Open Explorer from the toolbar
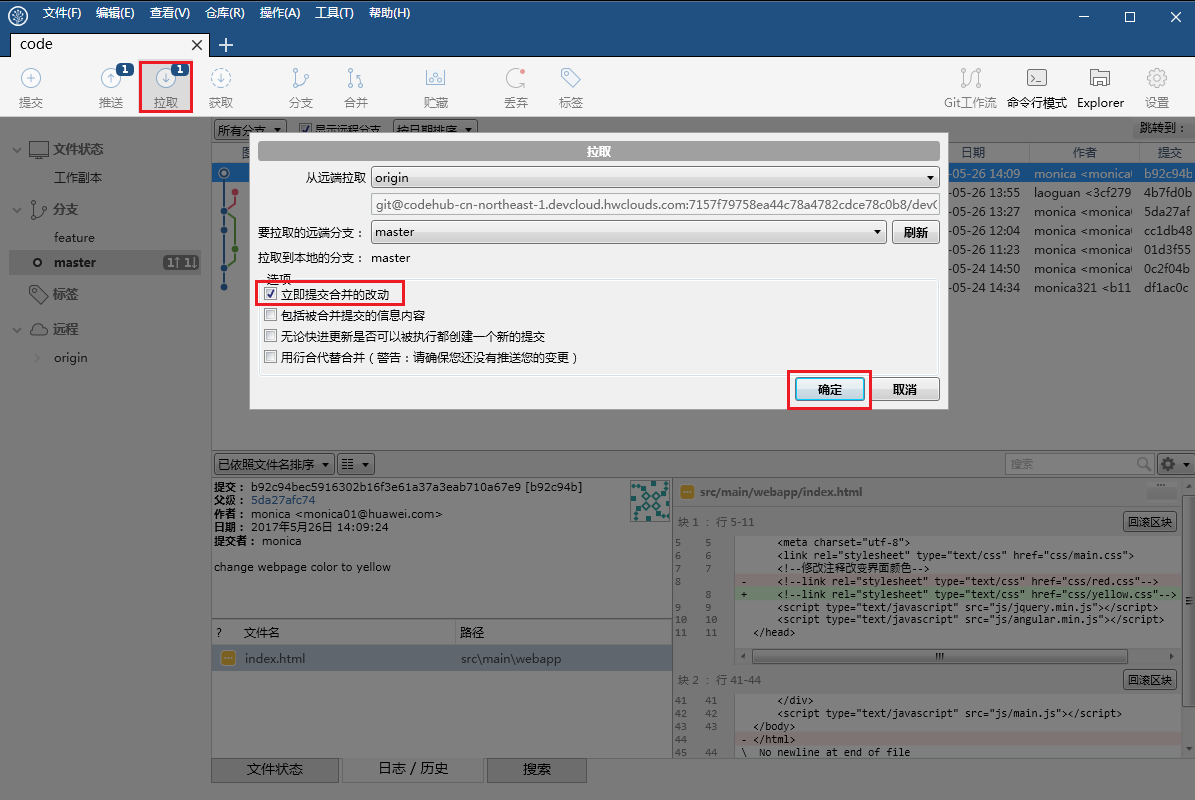 1100,88
